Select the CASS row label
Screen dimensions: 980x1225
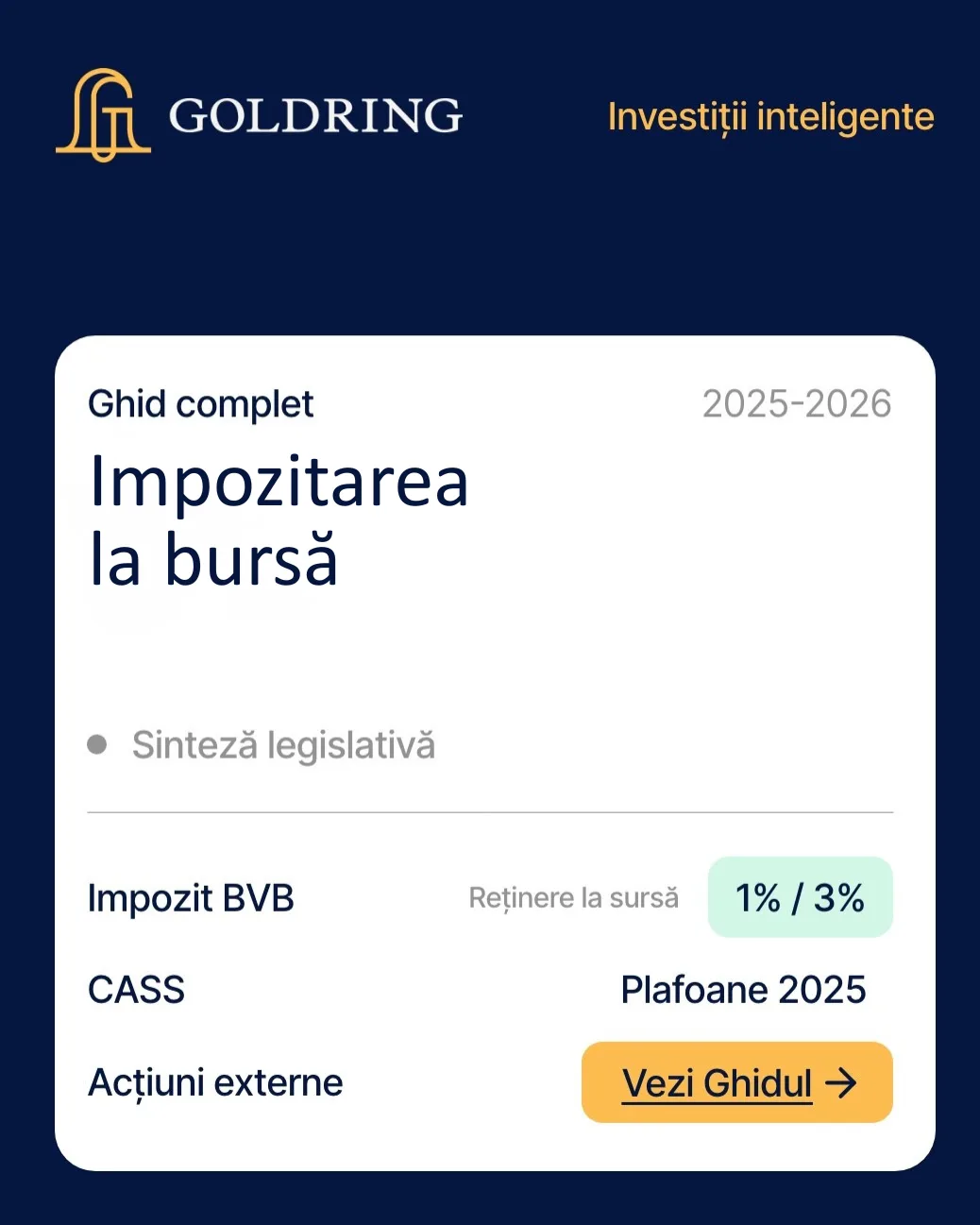point(136,990)
